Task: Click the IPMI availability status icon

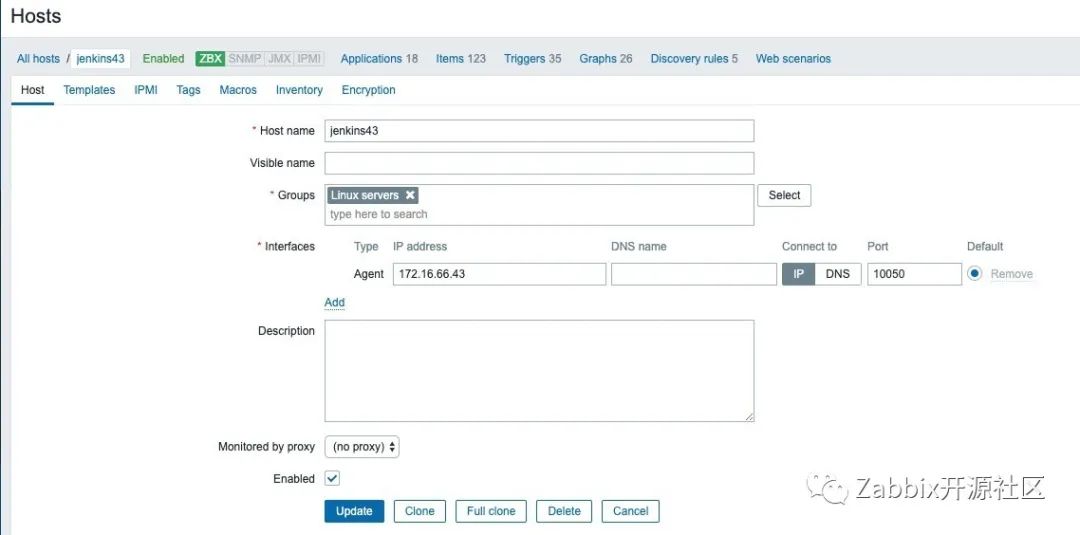Action: click(x=309, y=59)
